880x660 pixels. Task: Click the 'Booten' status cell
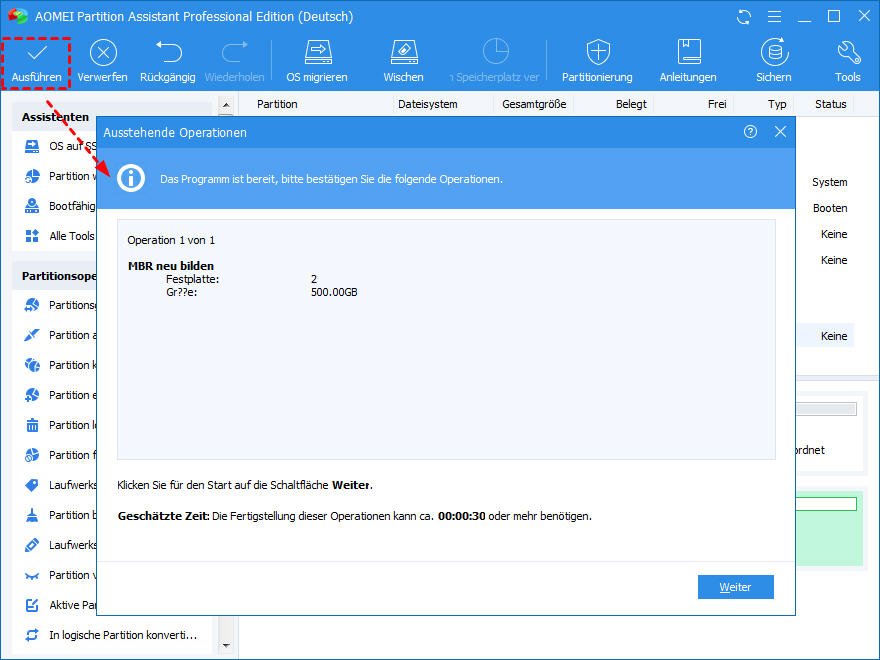click(830, 208)
